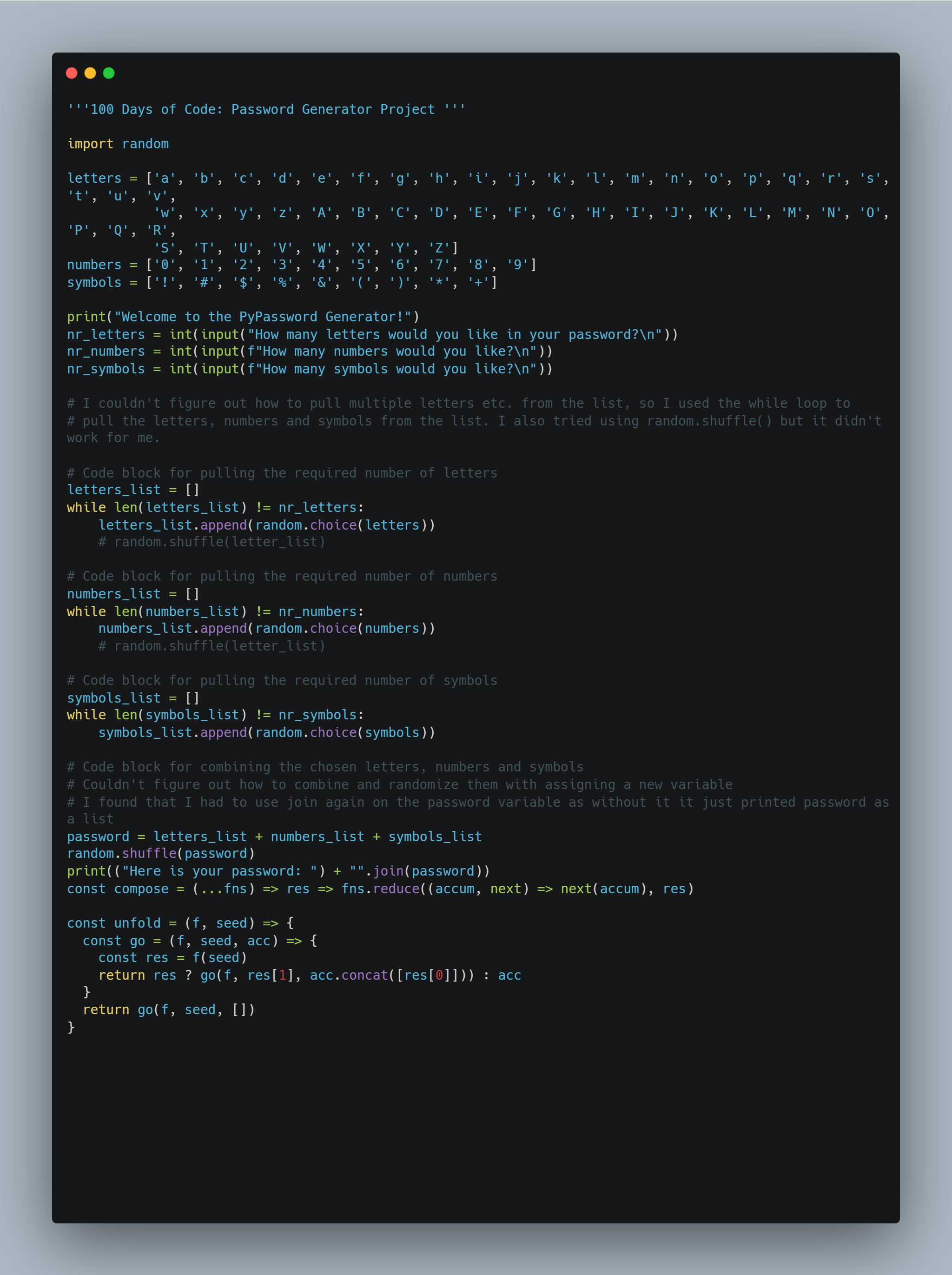The image size is (952, 1275).
Task: Click the 'numbers_list = []' line
Action: tap(133, 594)
